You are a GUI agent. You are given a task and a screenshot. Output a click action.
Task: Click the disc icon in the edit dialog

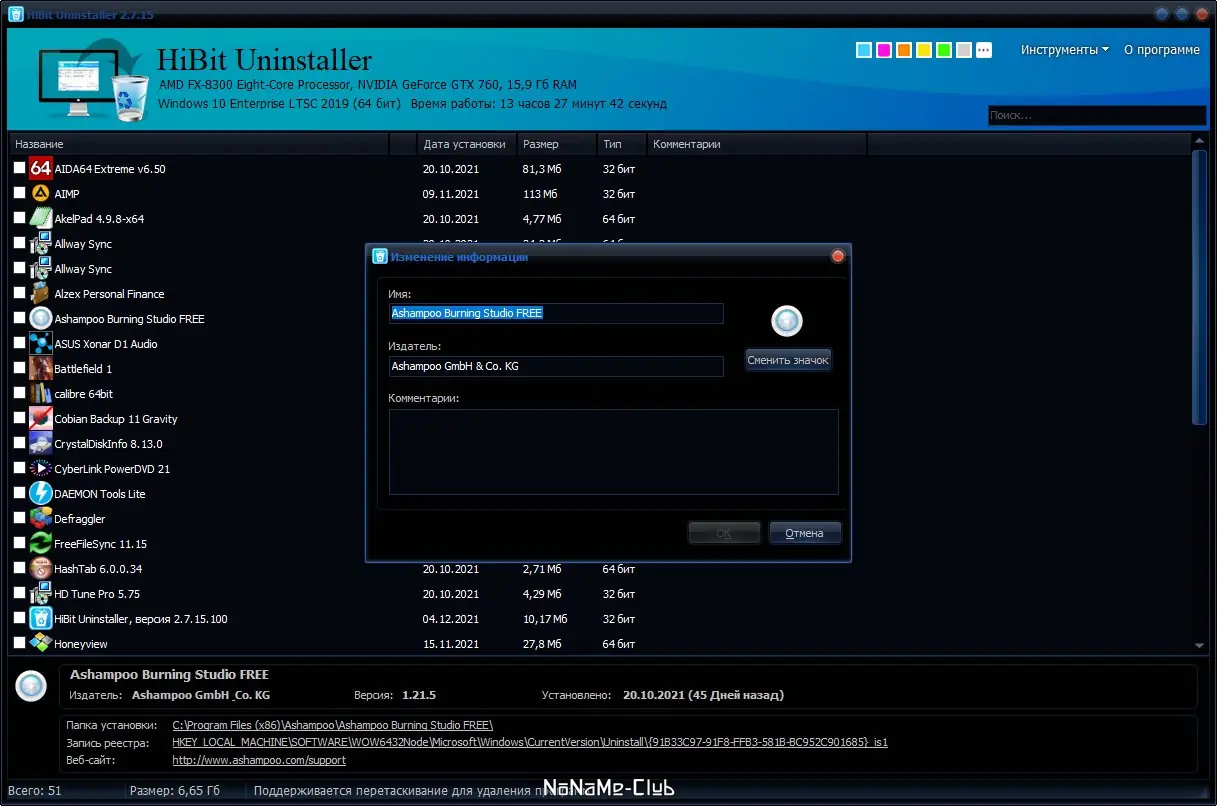tap(787, 321)
